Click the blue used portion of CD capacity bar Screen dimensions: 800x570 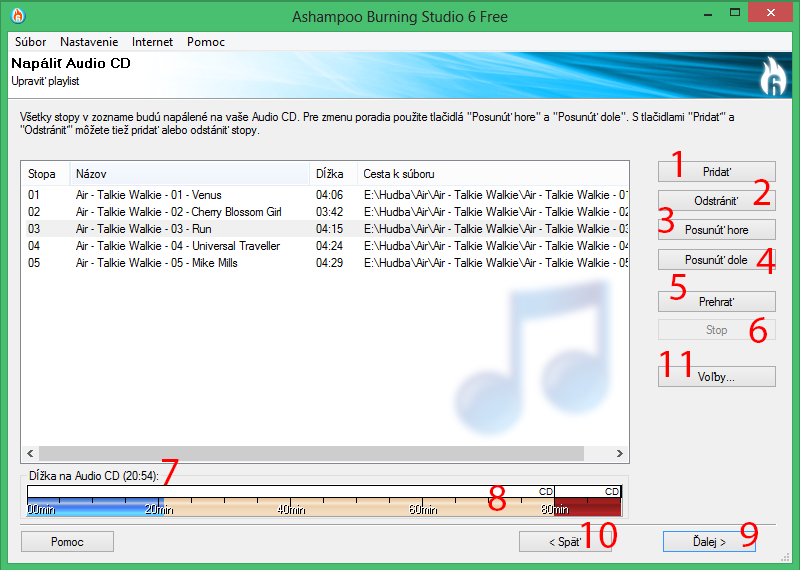click(x=95, y=507)
